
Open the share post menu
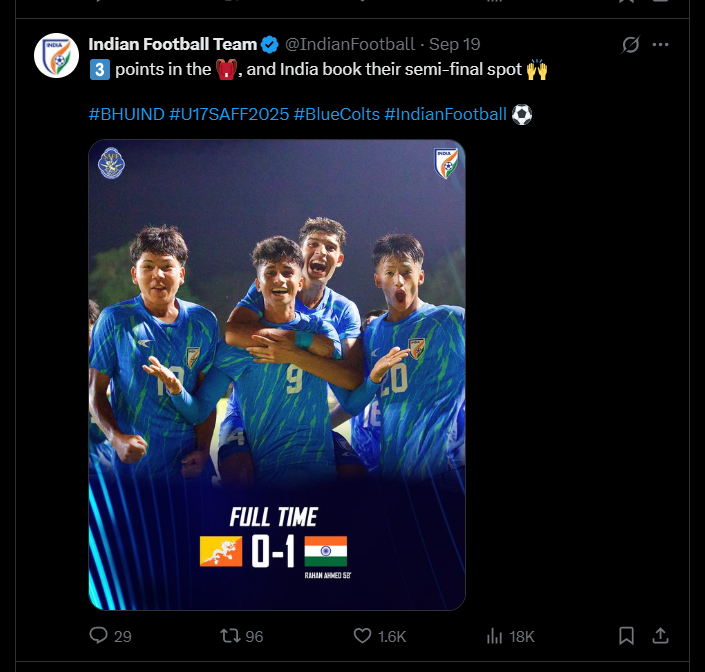[x=660, y=636]
